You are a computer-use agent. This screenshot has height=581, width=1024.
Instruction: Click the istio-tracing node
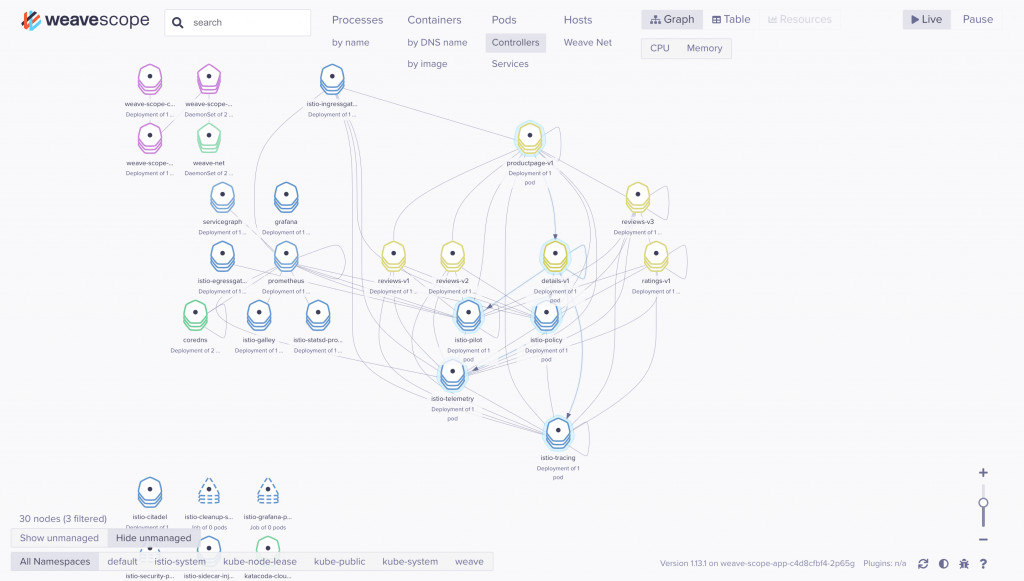(x=558, y=433)
